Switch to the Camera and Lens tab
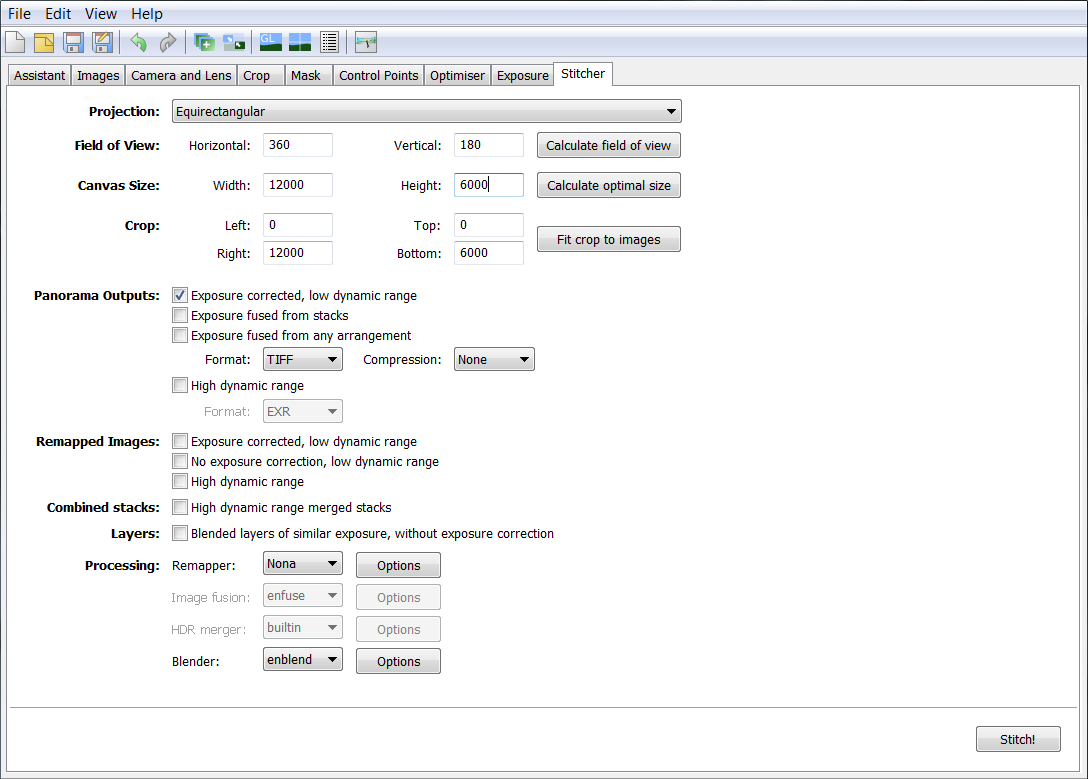1088x779 pixels. tap(181, 75)
